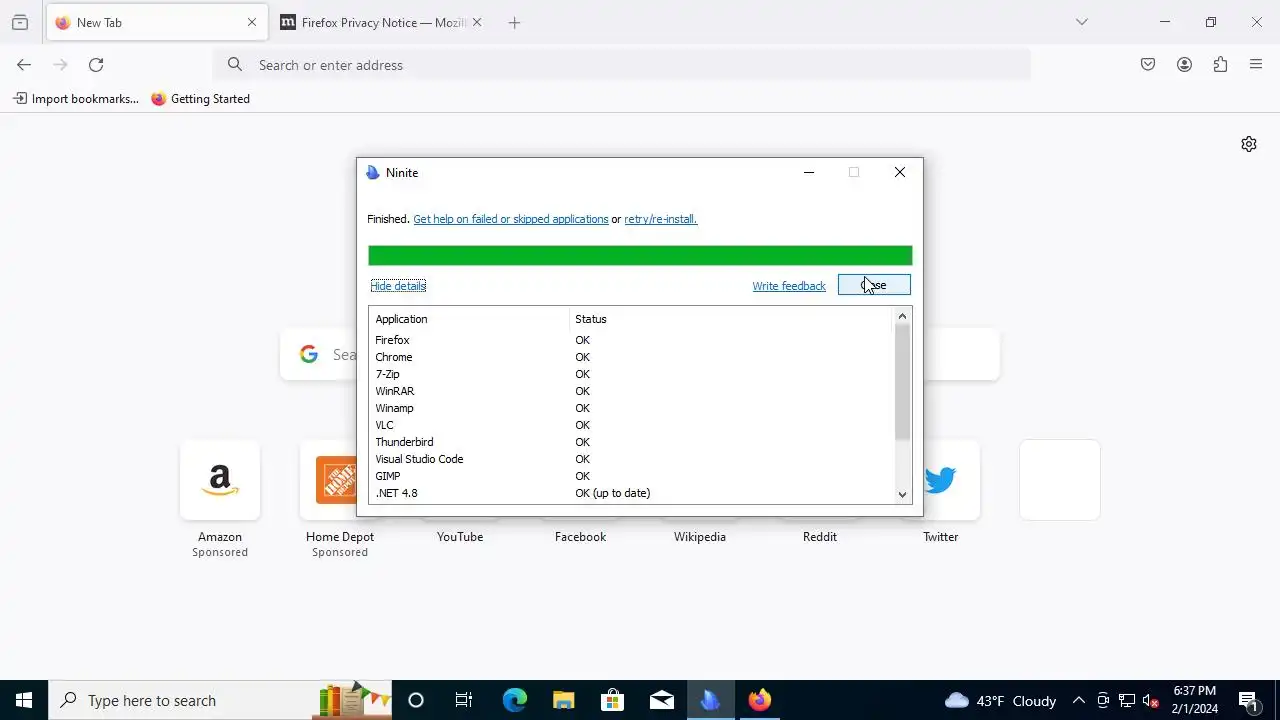
Task: Open the Write feedback link
Action: tap(789, 286)
